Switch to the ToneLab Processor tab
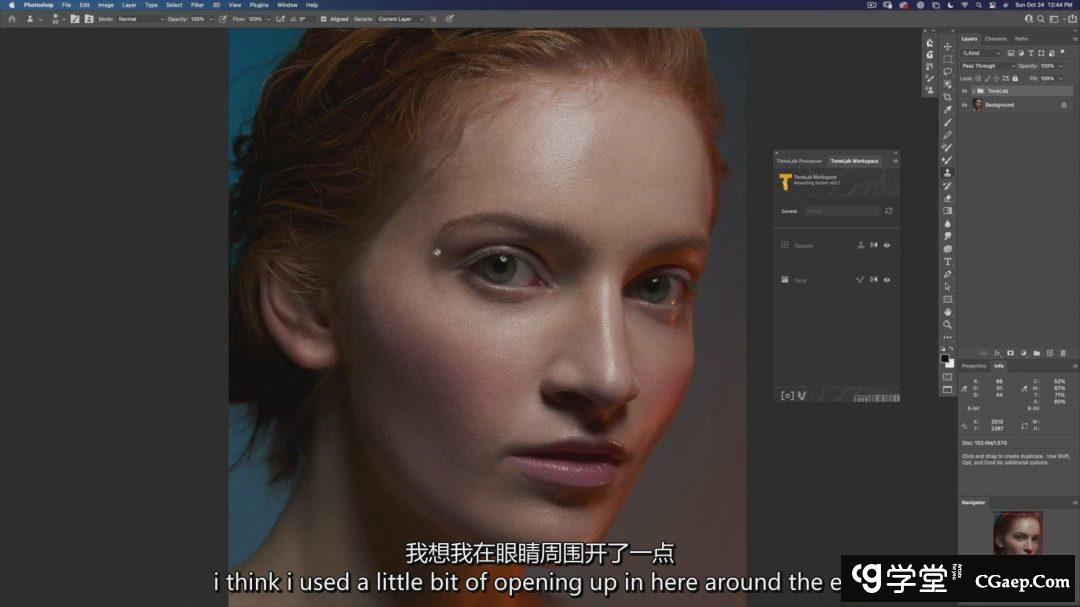This screenshot has height=607, width=1080. coord(800,161)
